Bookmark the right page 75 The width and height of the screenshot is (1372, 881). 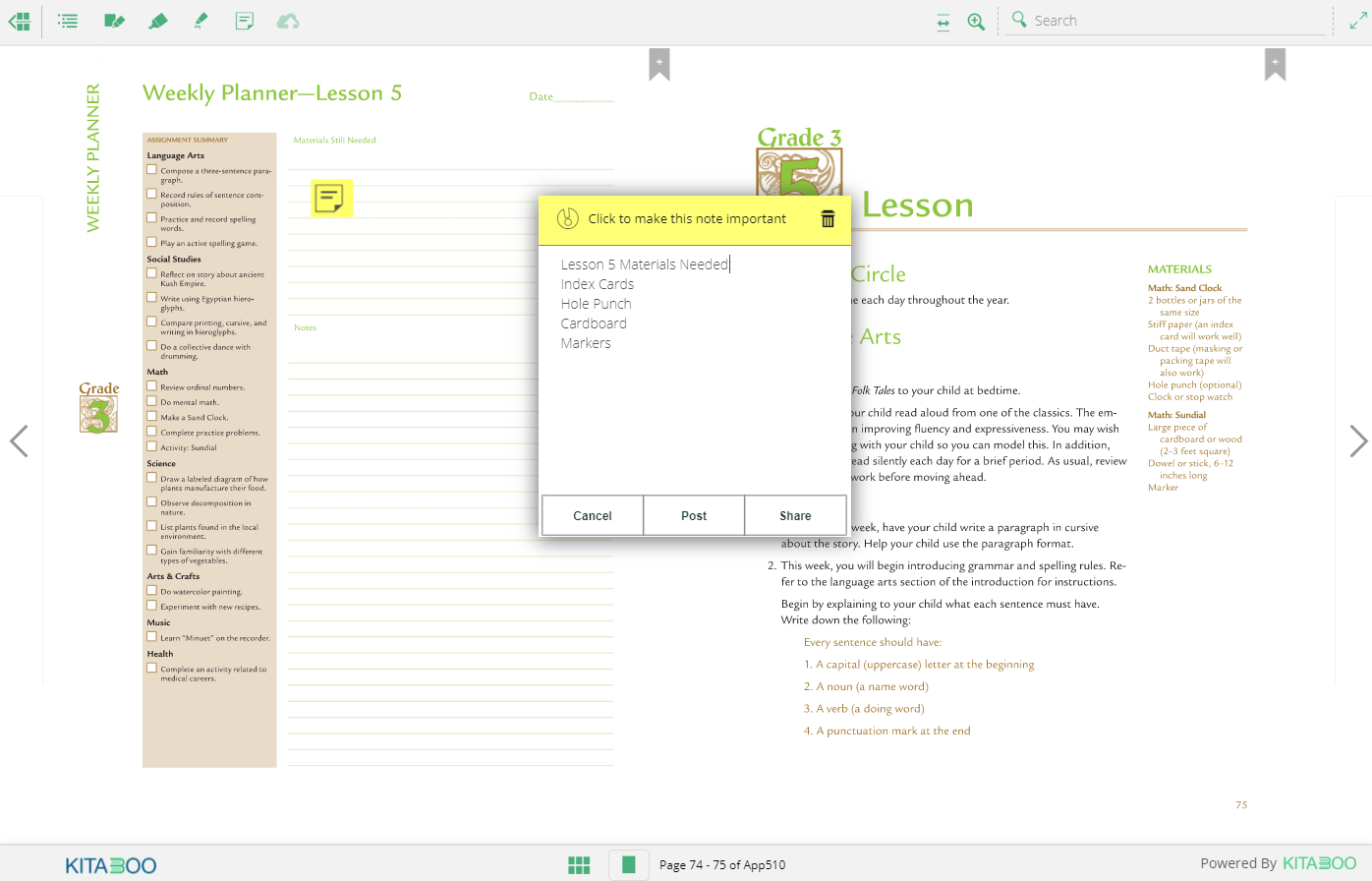click(1275, 64)
